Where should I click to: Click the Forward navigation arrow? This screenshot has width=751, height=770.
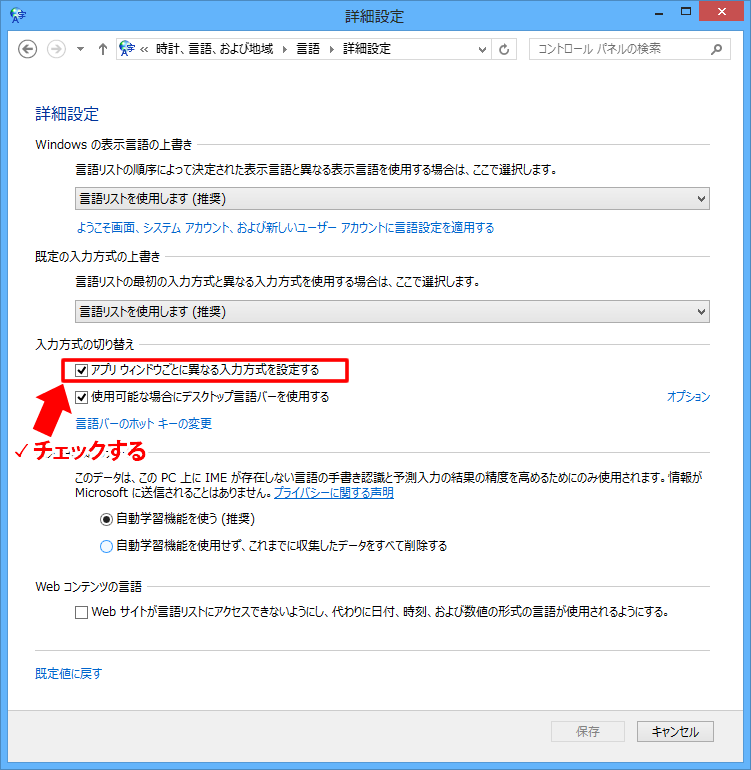pos(56,49)
